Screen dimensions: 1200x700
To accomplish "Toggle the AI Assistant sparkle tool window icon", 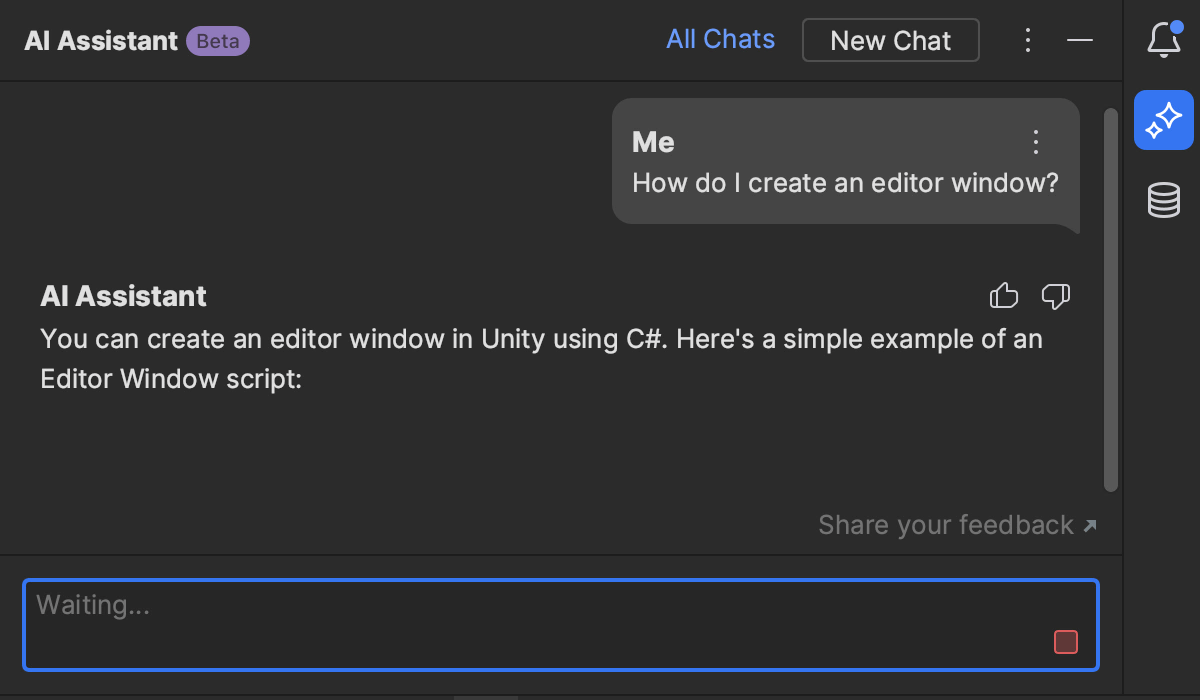I will [1163, 120].
